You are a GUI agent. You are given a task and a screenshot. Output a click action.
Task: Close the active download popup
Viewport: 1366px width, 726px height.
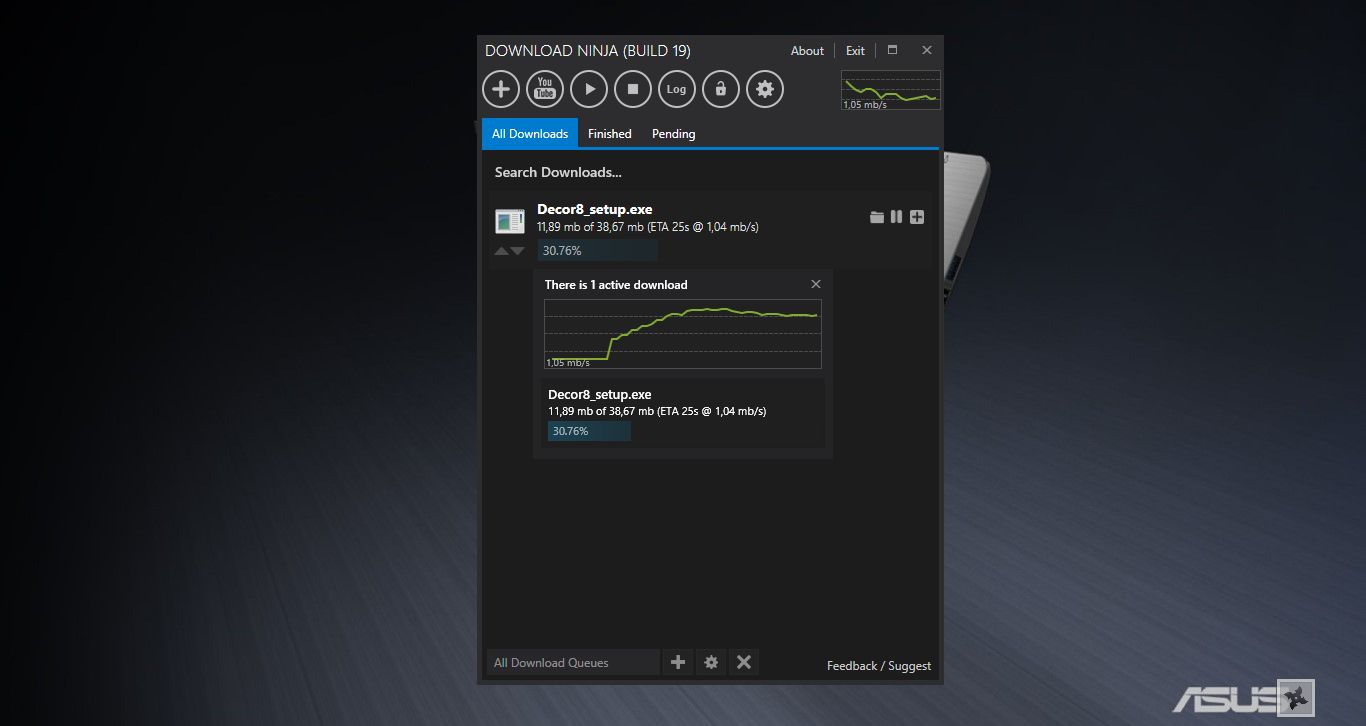click(x=816, y=285)
